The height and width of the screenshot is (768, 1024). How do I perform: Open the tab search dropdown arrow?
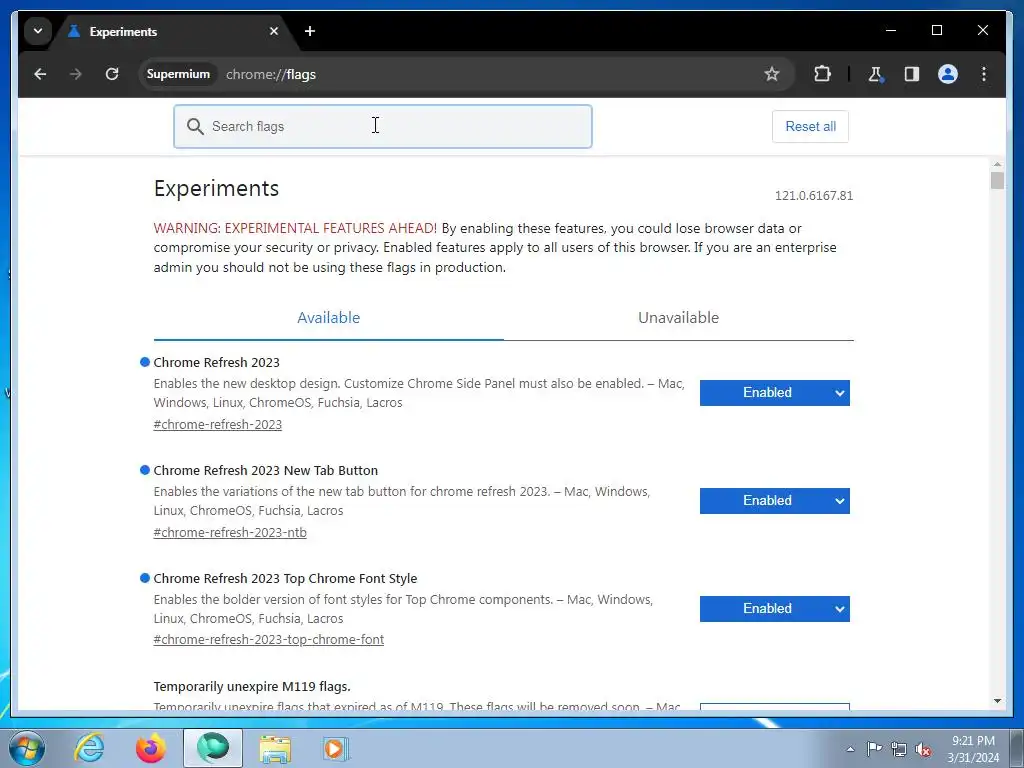pyautogui.click(x=38, y=31)
